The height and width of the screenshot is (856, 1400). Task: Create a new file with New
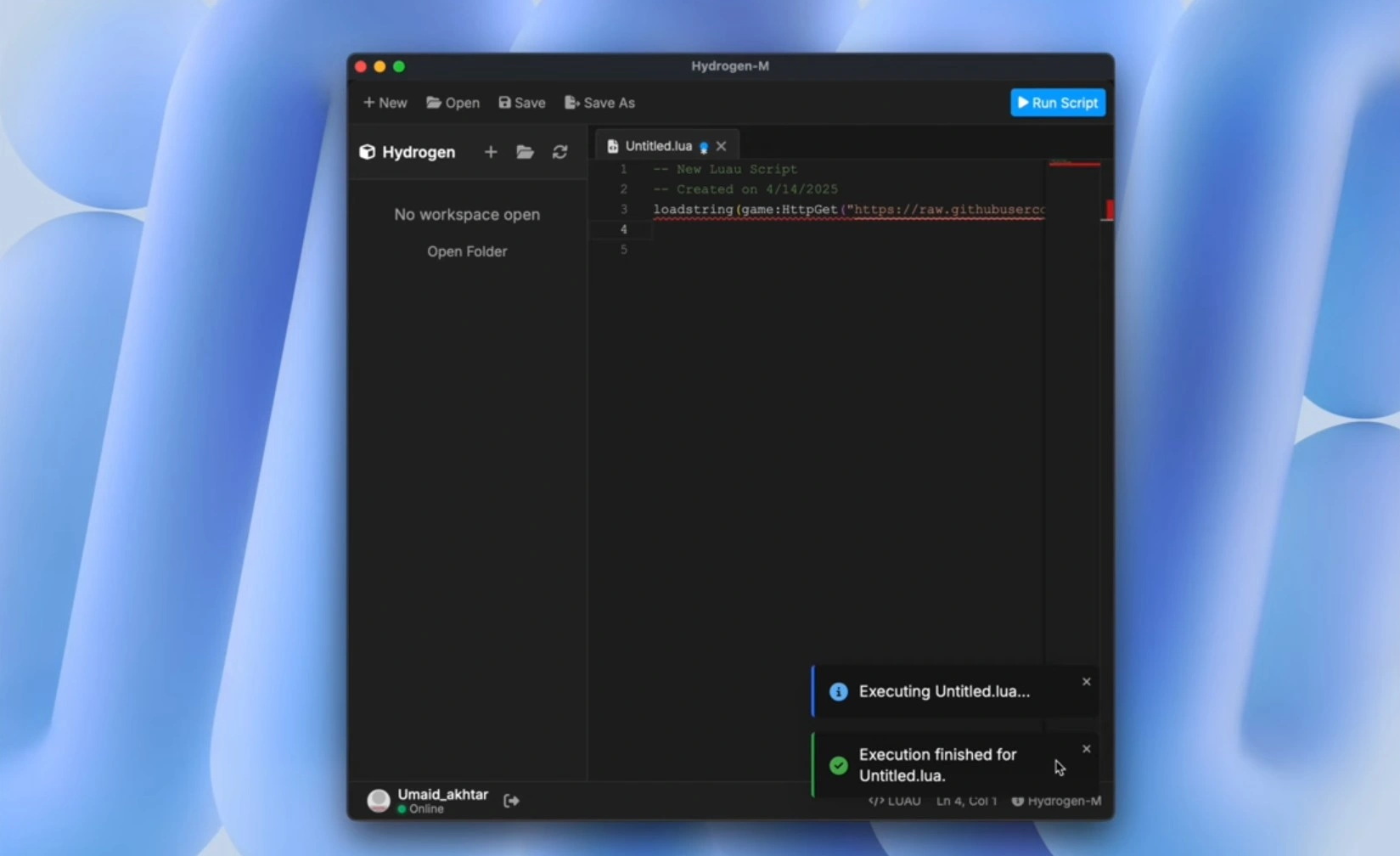point(385,103)
